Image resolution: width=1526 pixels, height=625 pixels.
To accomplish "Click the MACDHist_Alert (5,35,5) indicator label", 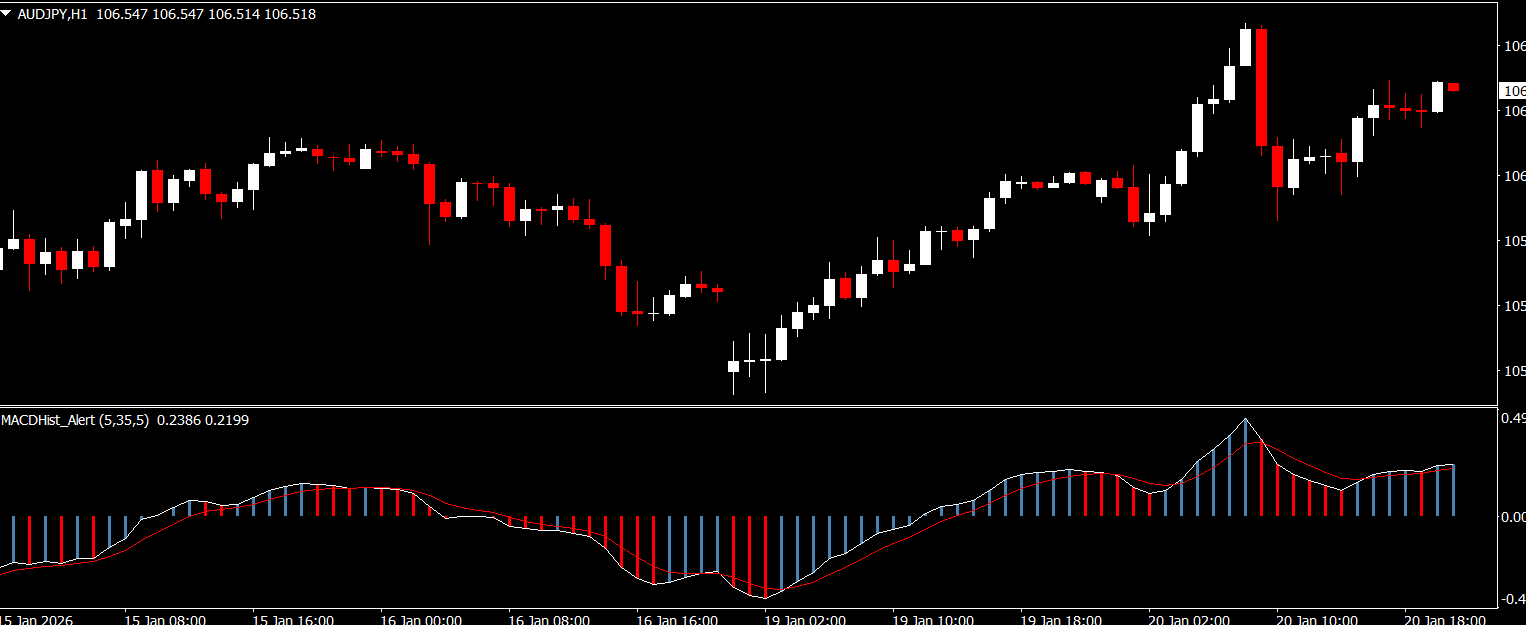I will click(75, 421).
